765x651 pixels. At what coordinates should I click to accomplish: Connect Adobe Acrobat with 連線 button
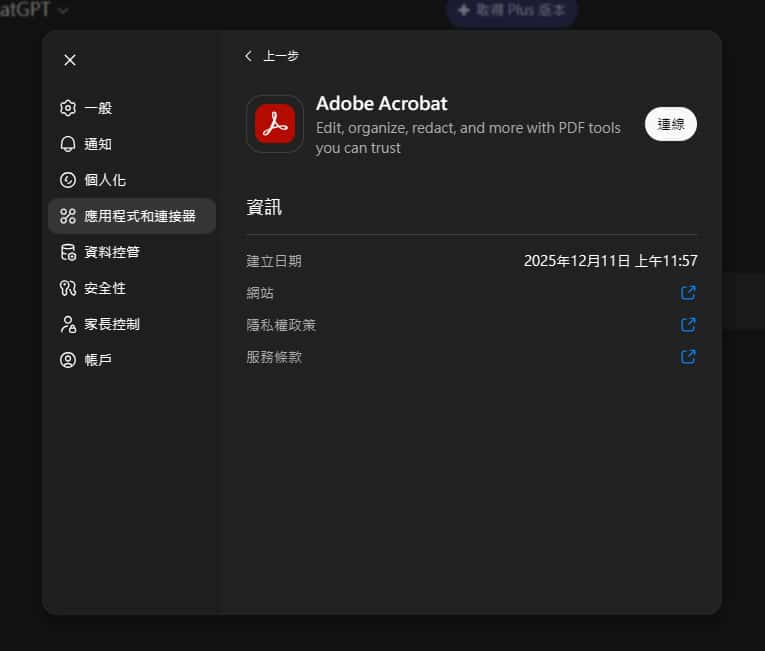pyautogui.click(x=671, y=124)
